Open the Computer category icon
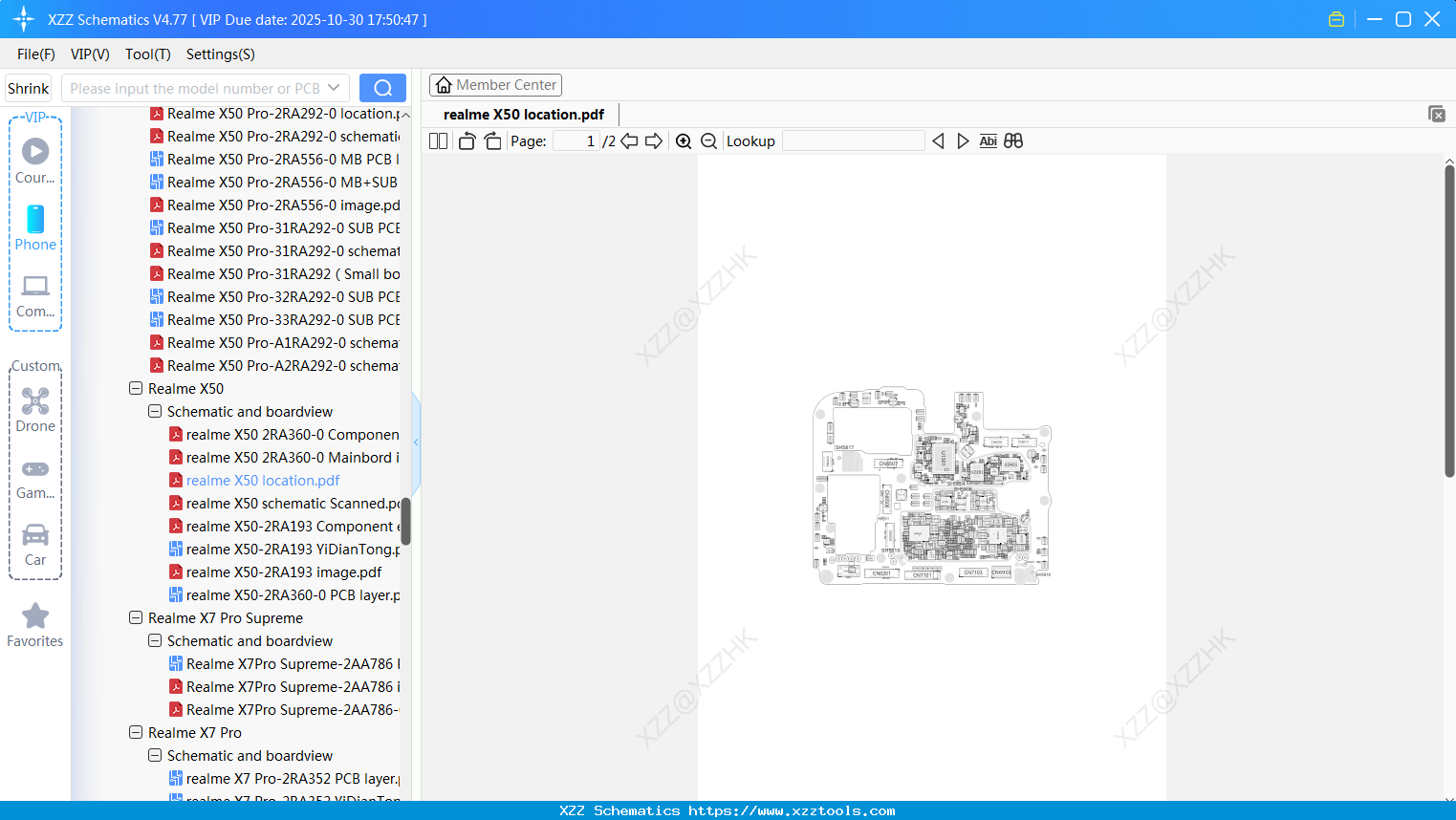The height and width of the screenshot is (820, 1456). (x=35, y=295)
